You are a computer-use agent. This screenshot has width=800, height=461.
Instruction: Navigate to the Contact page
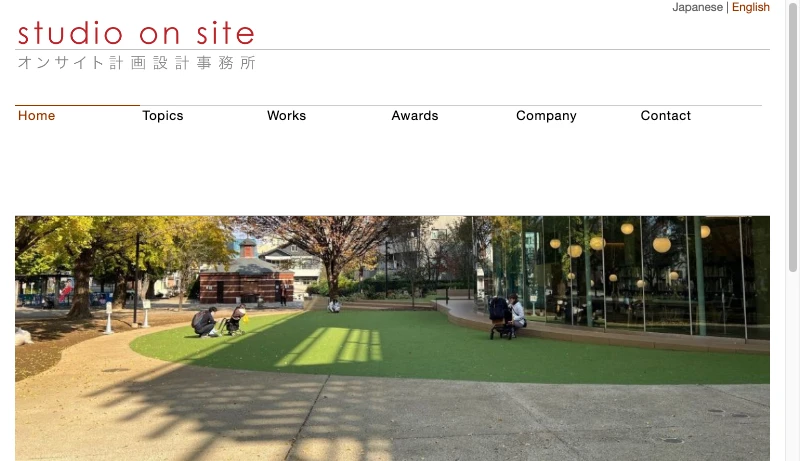click(x=665, y=116)
